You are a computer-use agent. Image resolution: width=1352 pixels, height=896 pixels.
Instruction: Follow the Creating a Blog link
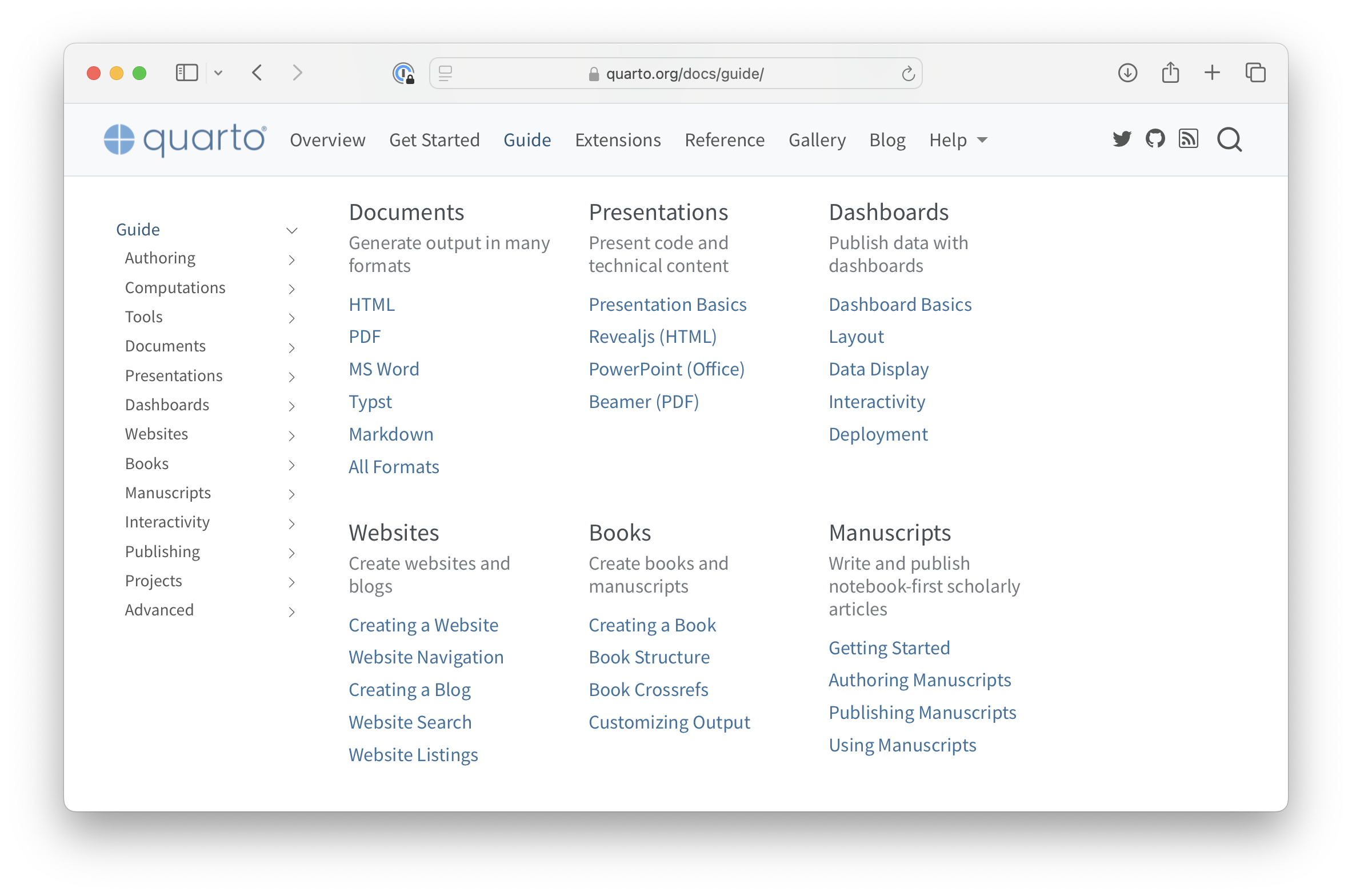410,690
